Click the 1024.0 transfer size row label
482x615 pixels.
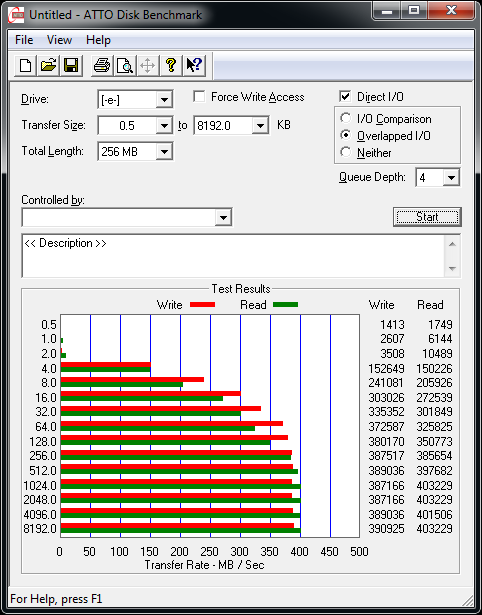pyautogui.click(x=40, y=486)
